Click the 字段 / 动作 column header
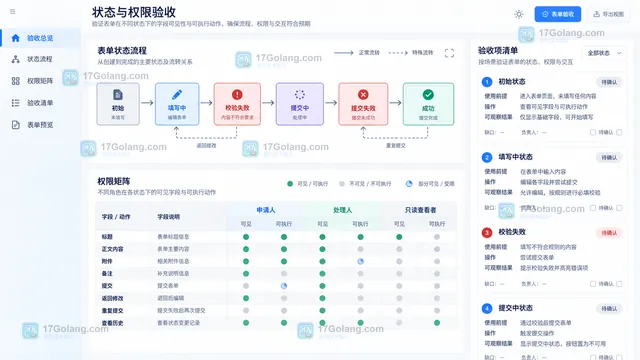Viewport: 640px width, 360px height. (x=116, y=217)
